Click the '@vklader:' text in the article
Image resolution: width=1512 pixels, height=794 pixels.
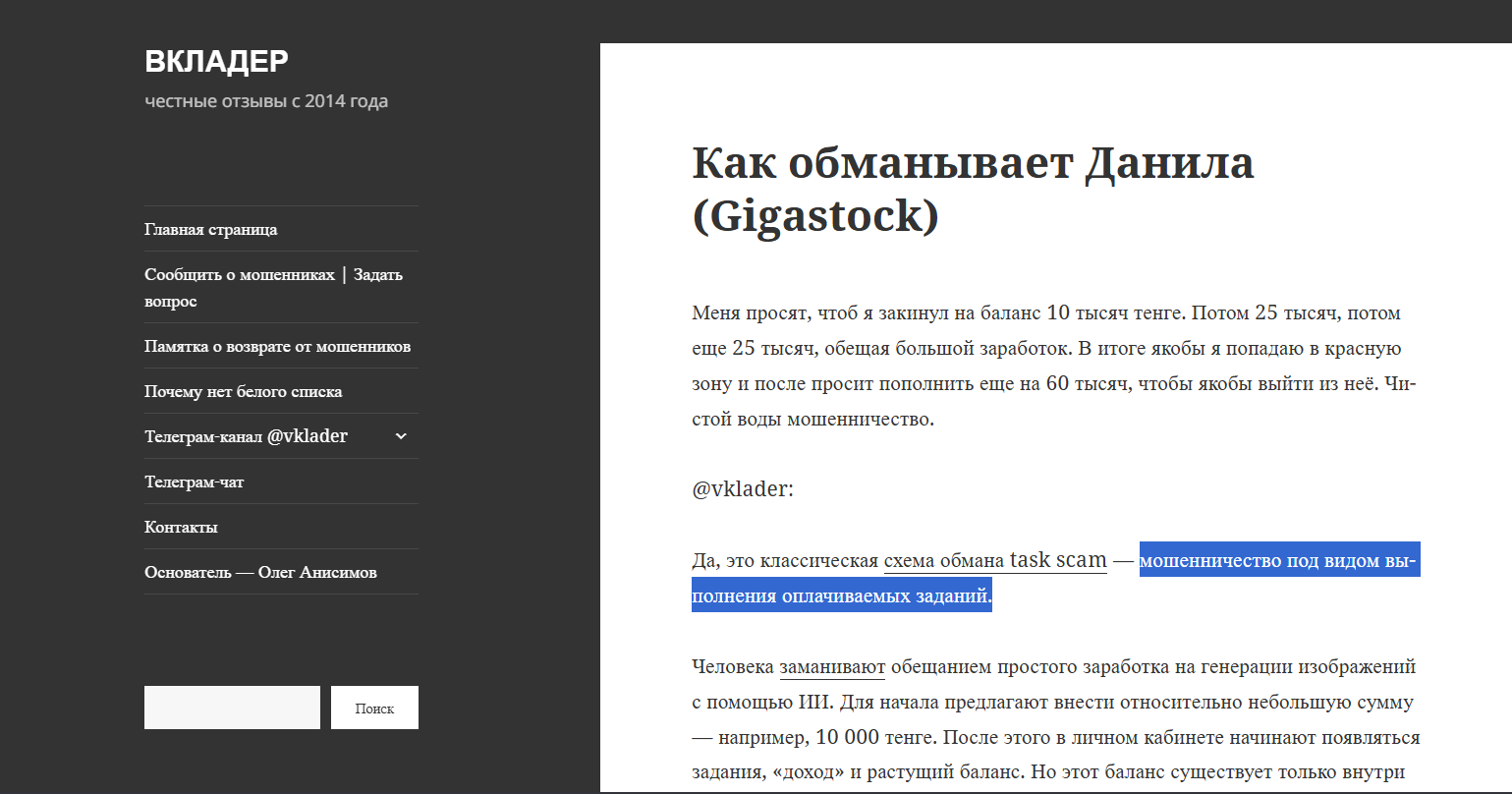click(743, 488)
